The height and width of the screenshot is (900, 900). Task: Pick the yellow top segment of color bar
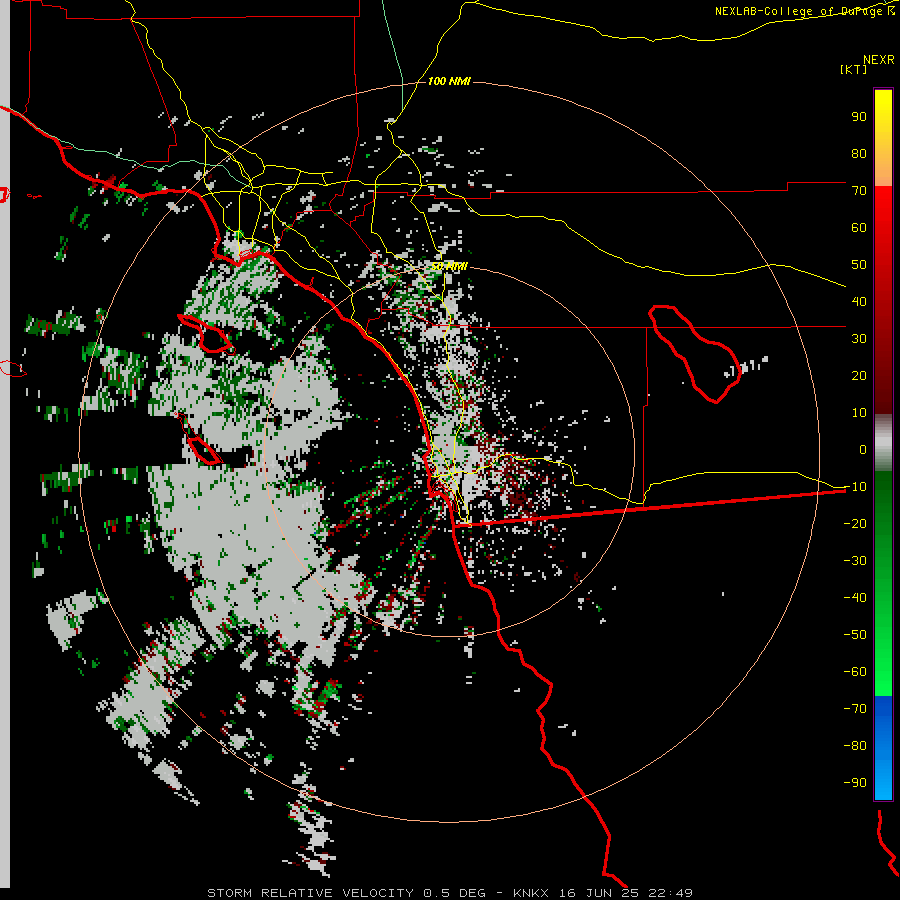883,138
